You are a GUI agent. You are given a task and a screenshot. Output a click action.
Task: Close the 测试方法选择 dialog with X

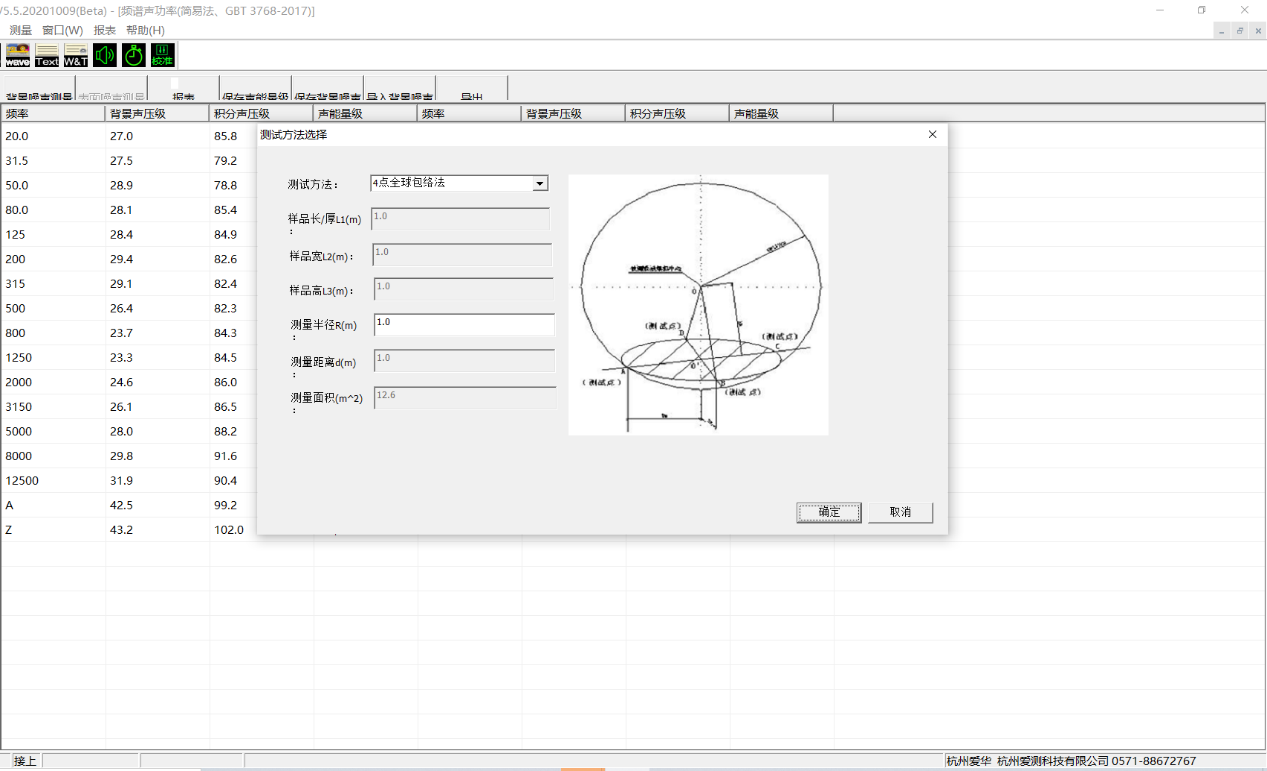(x=932, y=134)
